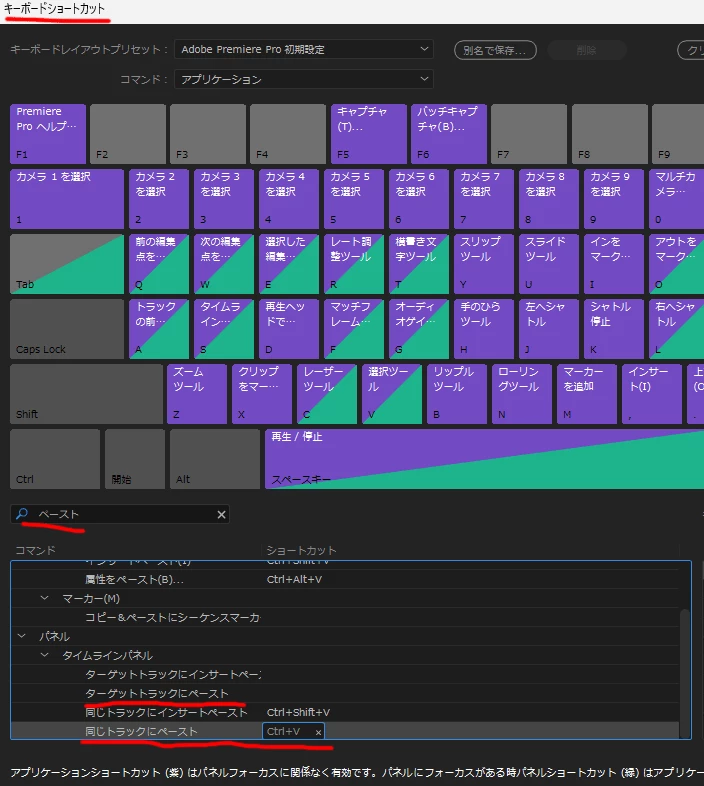Select the 同じトラックにインサートペースト row

pyautogui.click(x=345, y=712)
